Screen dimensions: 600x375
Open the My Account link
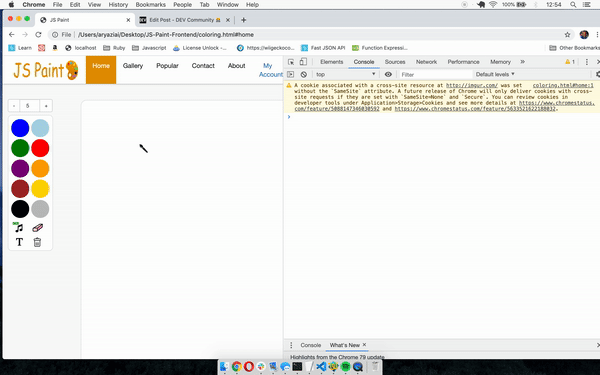click(271, 70)
